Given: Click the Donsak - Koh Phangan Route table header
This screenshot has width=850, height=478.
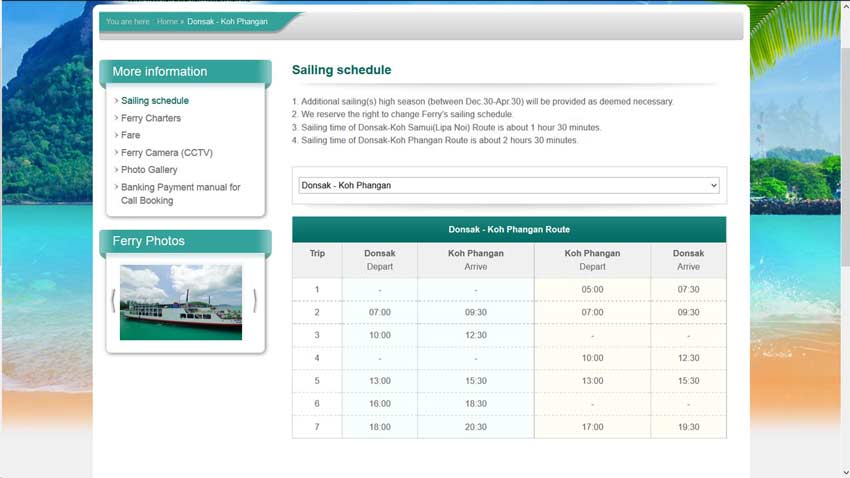Looking at the screenshot, I should tap(509, 229).
